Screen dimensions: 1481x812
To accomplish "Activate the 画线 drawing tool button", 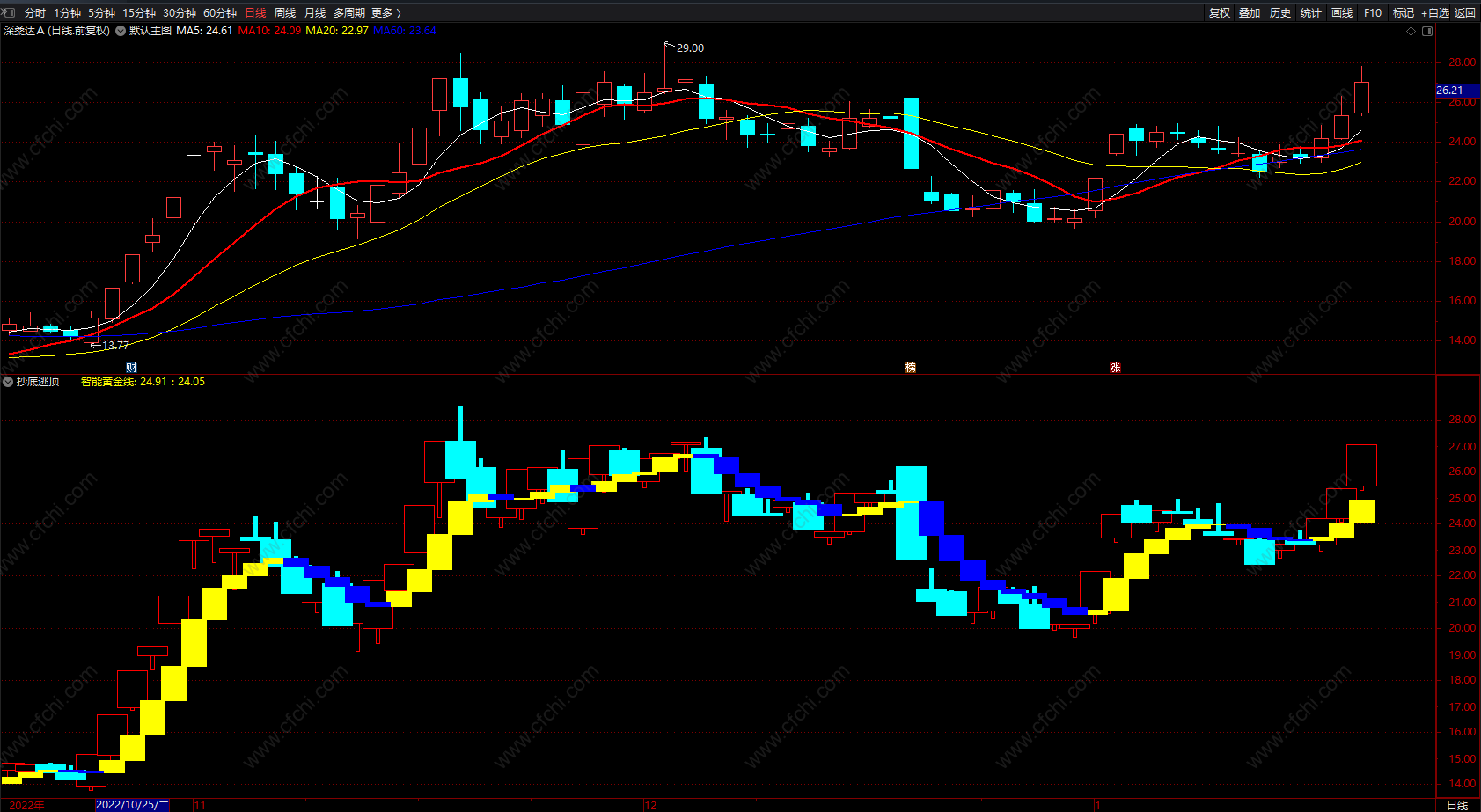I will (x=1342, y=13).
